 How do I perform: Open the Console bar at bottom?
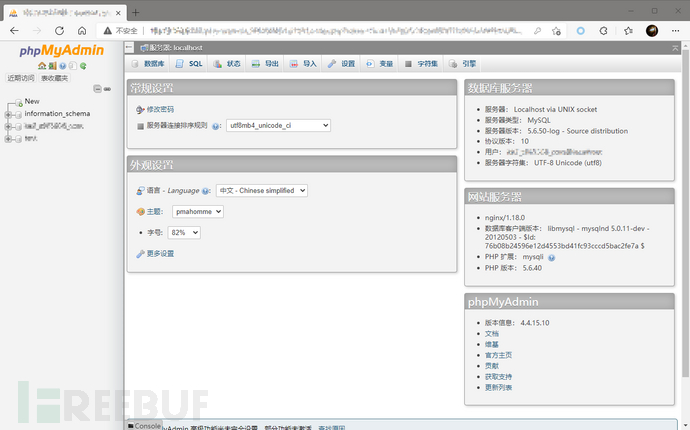pyautogui.click(x=144, y=426)
